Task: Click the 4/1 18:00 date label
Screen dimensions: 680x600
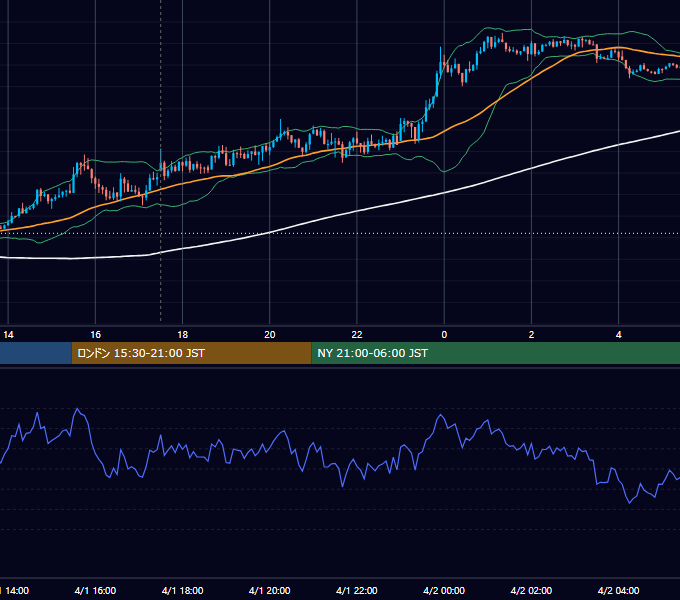Action: click(183, 590)
